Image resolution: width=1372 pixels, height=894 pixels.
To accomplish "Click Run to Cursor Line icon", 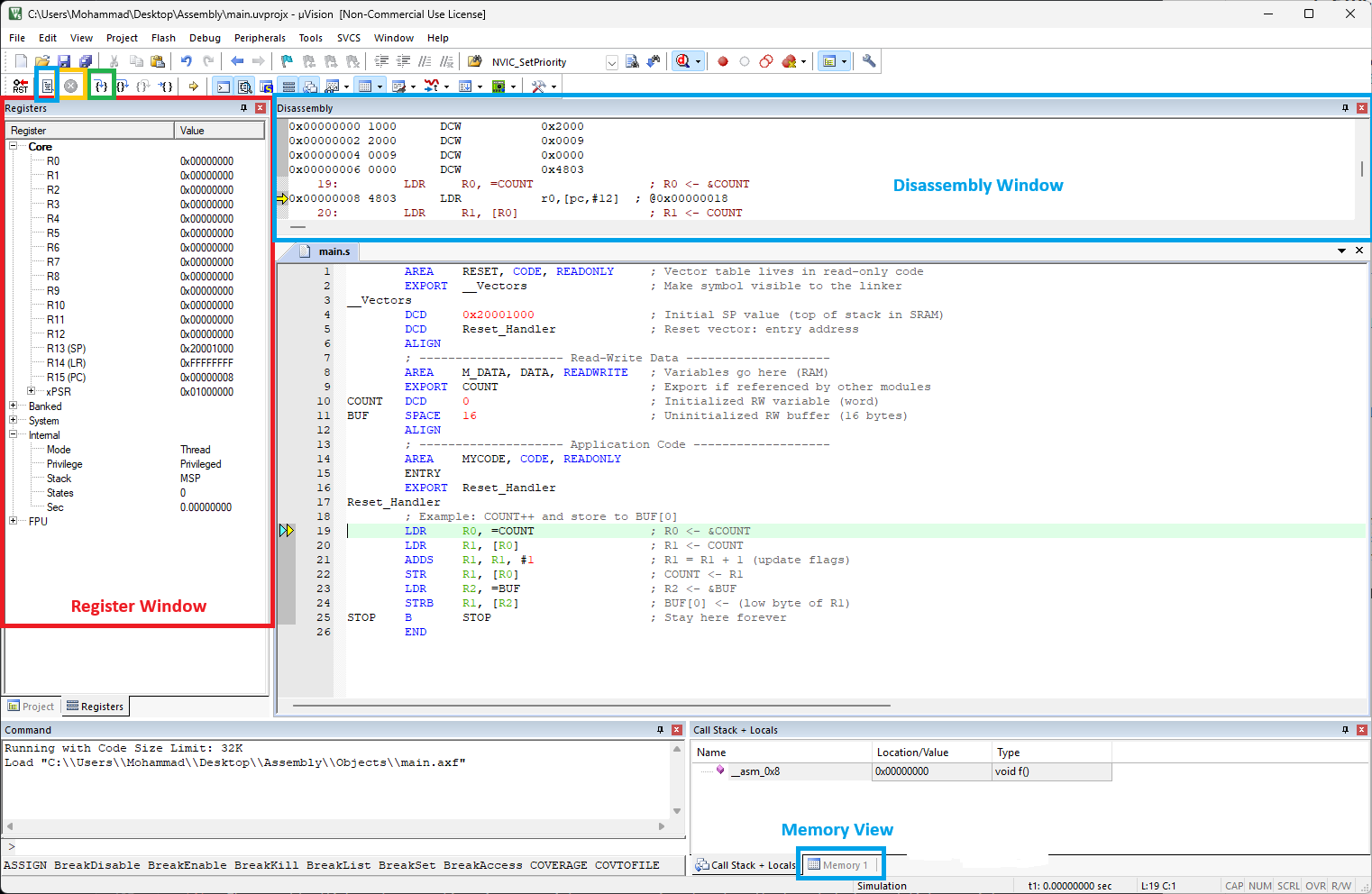I will (166, 87).
